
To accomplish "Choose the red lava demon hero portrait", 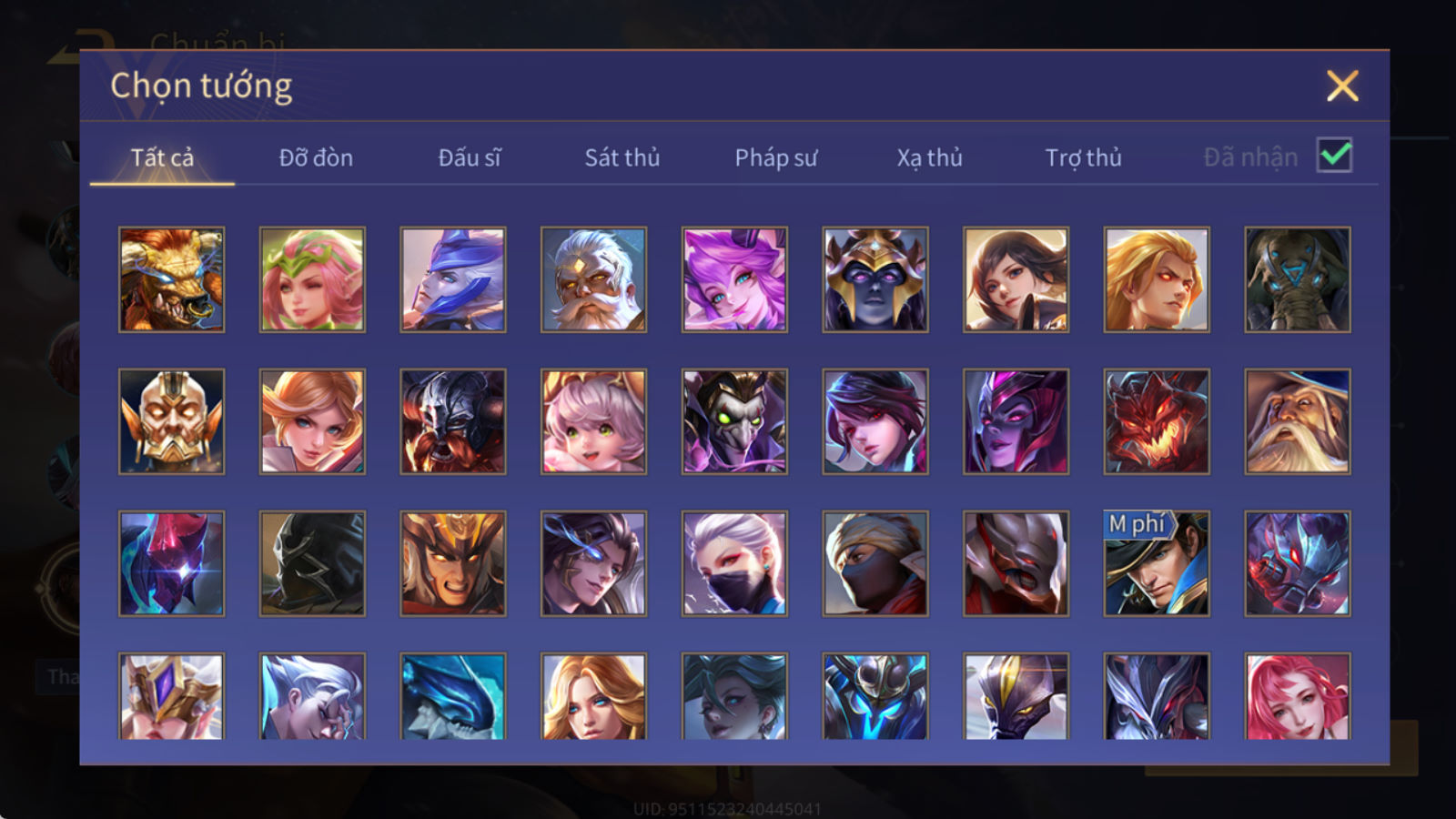I will coord(1157,421).
